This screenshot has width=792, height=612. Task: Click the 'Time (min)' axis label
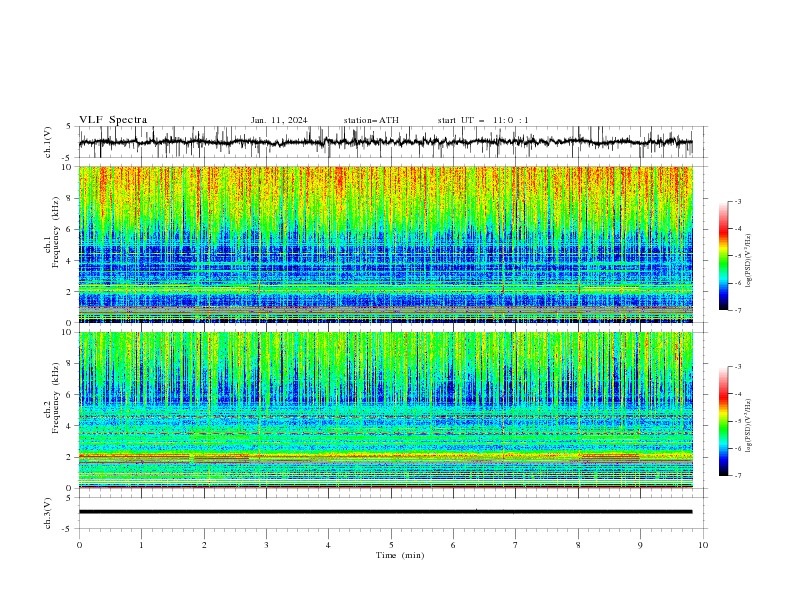click(400, 555)
